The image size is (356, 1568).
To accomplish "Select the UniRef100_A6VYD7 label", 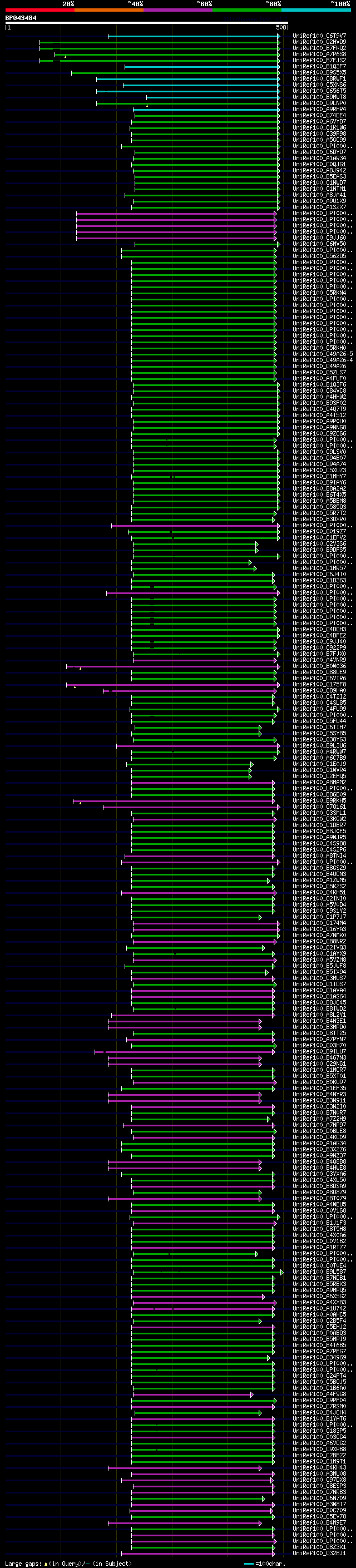I will pos(319,122).
